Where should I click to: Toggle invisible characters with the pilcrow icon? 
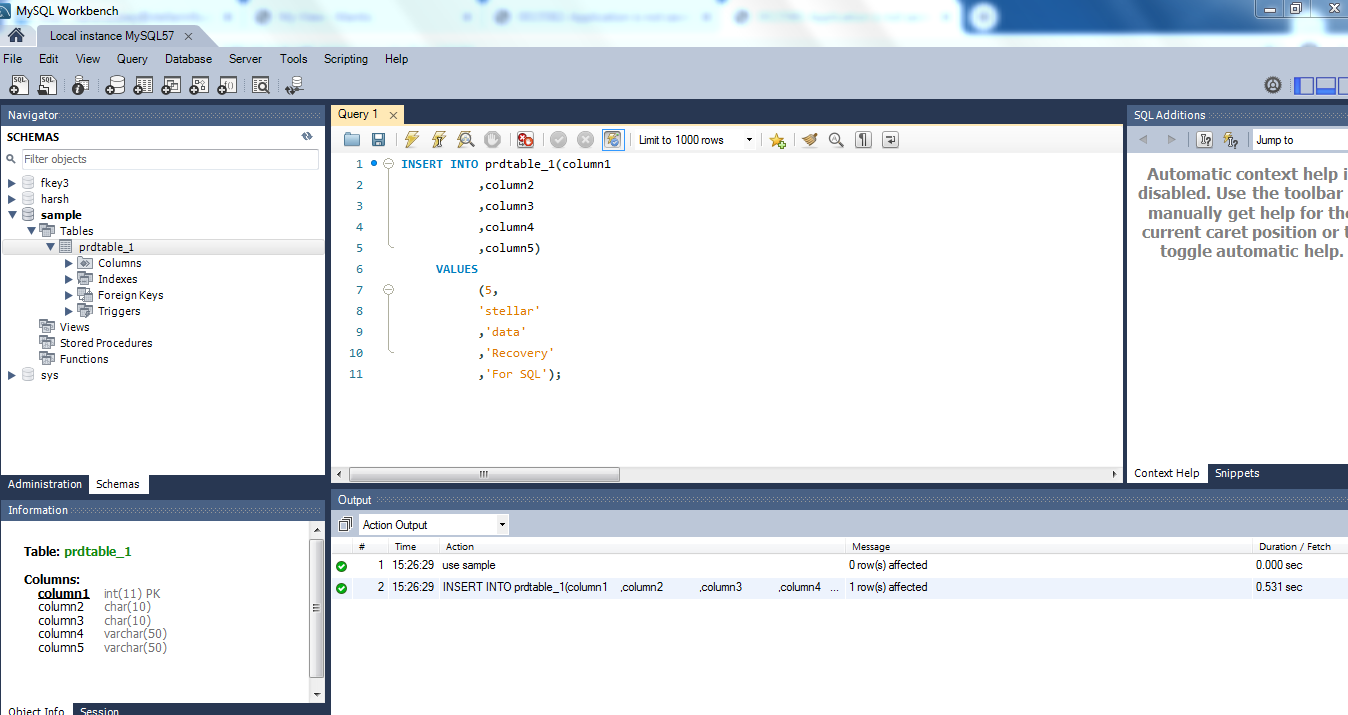(863, 140)
